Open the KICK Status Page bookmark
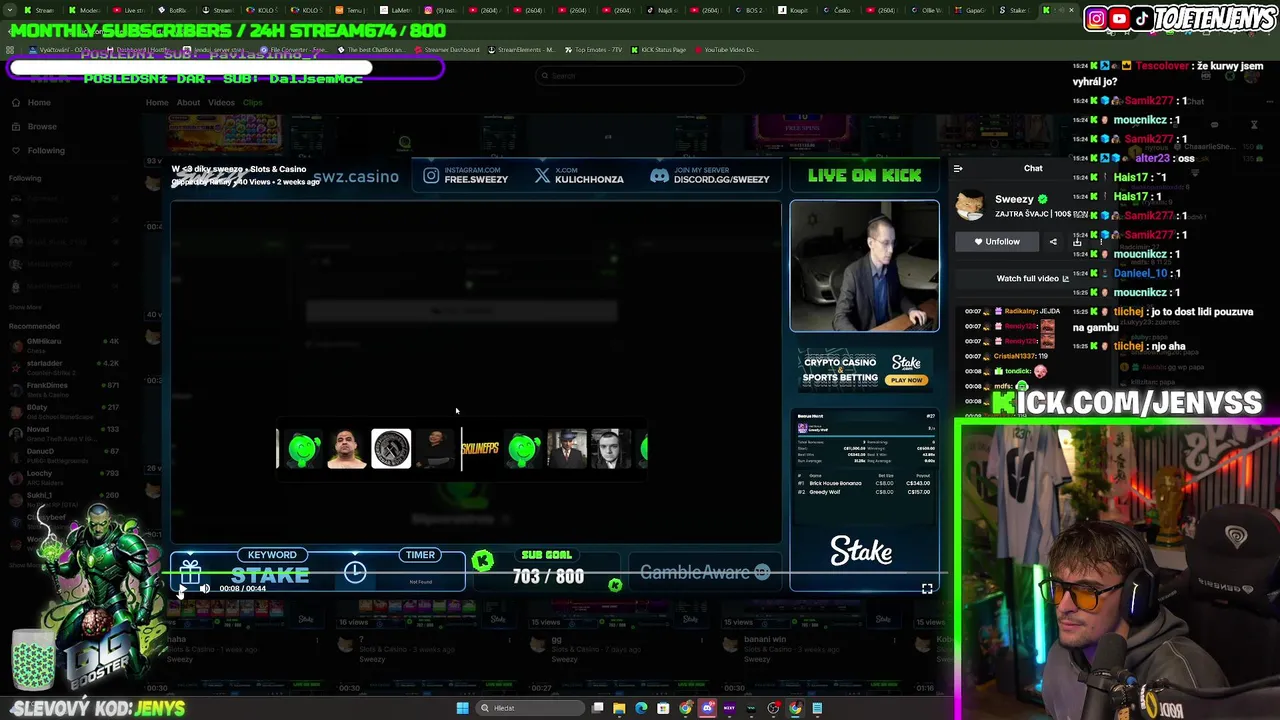The image size is (1280, 720). 658,50
